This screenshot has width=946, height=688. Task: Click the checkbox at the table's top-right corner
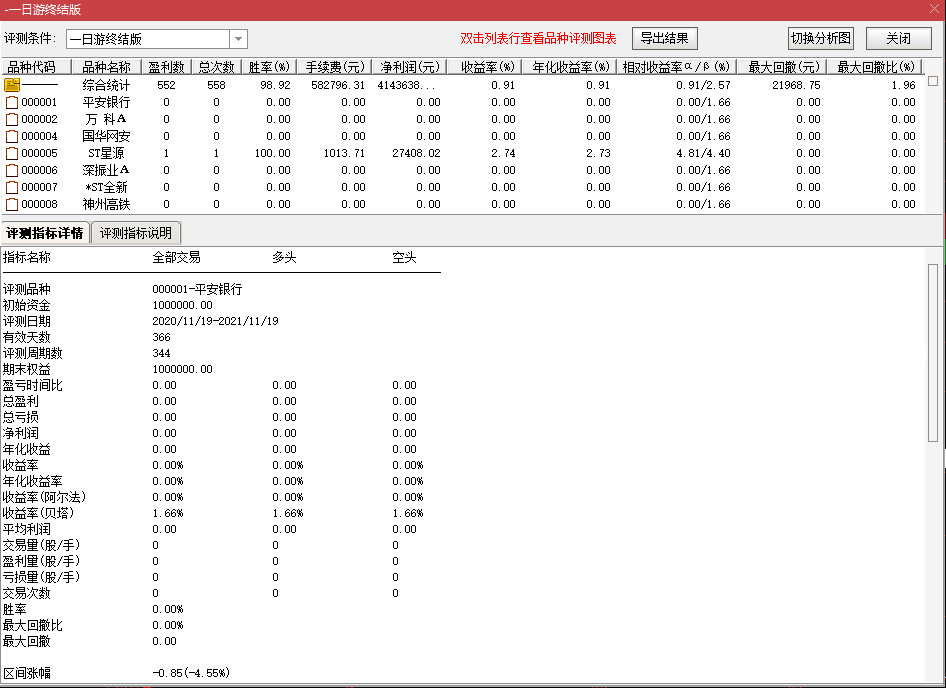[933, 81]
